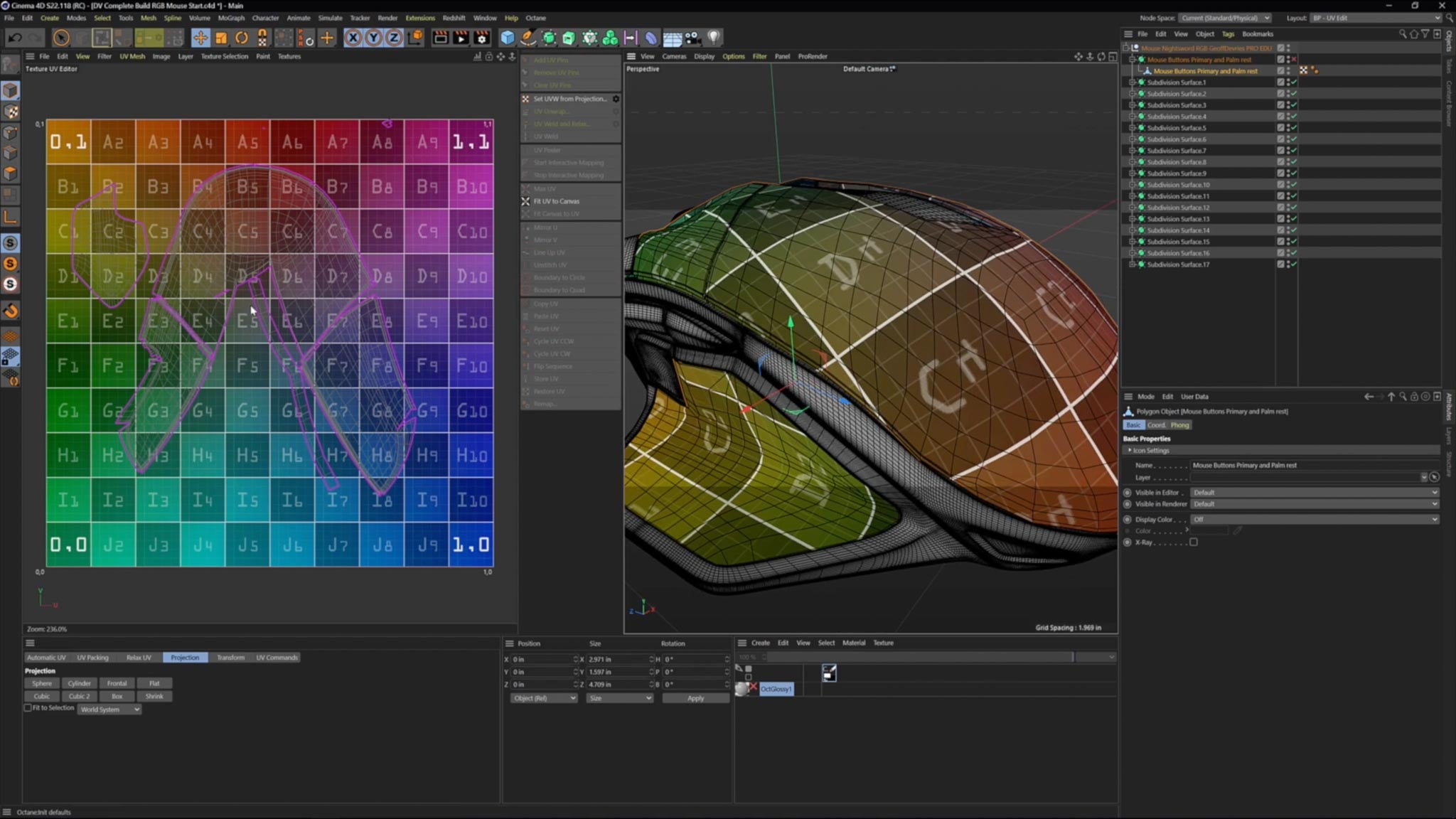Click the OctGlossy1 material thumbnail
This screenshot has width=1456, height=819.
click(743, 688)
